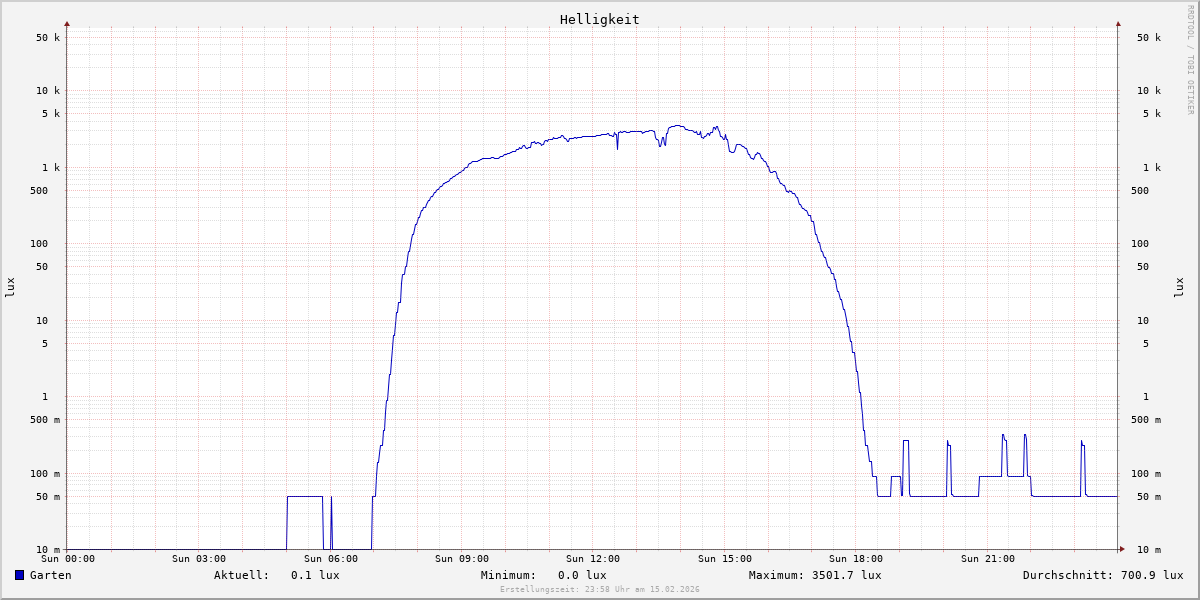
Task: Click the Sun 12:00 time axis label
Action: pos(593,559)
